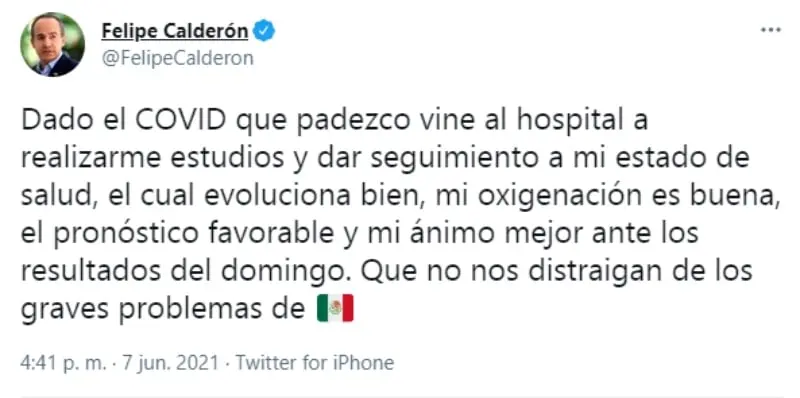
Task: Open the three-dot more options menu
Action: pyautogui.click(x=770, y=31)
